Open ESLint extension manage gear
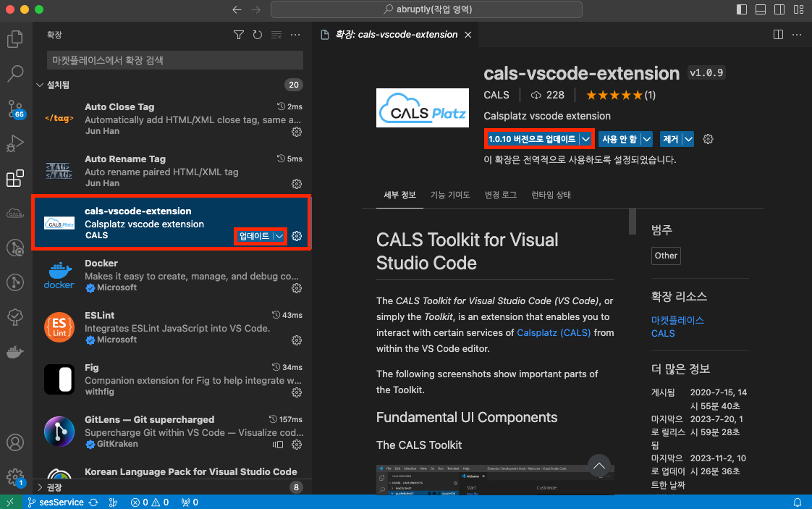Image resolution: width=812 pixels, height=510 pixels. click(x=297, y=340)
